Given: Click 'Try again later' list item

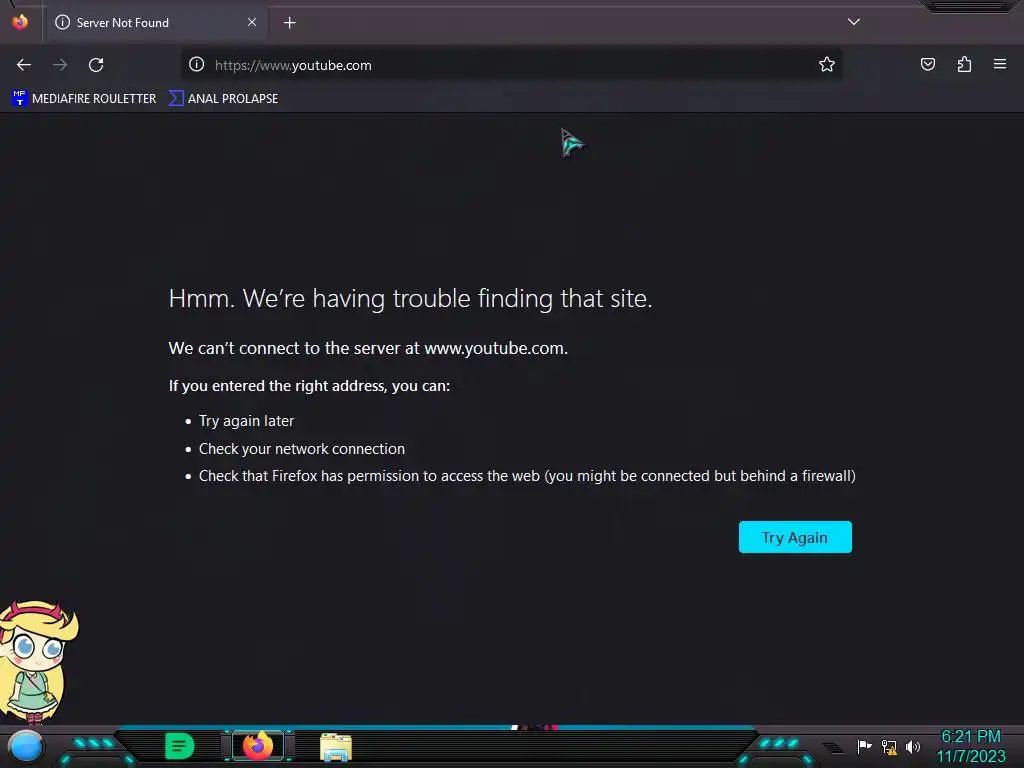Looking at the screenshot, I should coord(246,421).
